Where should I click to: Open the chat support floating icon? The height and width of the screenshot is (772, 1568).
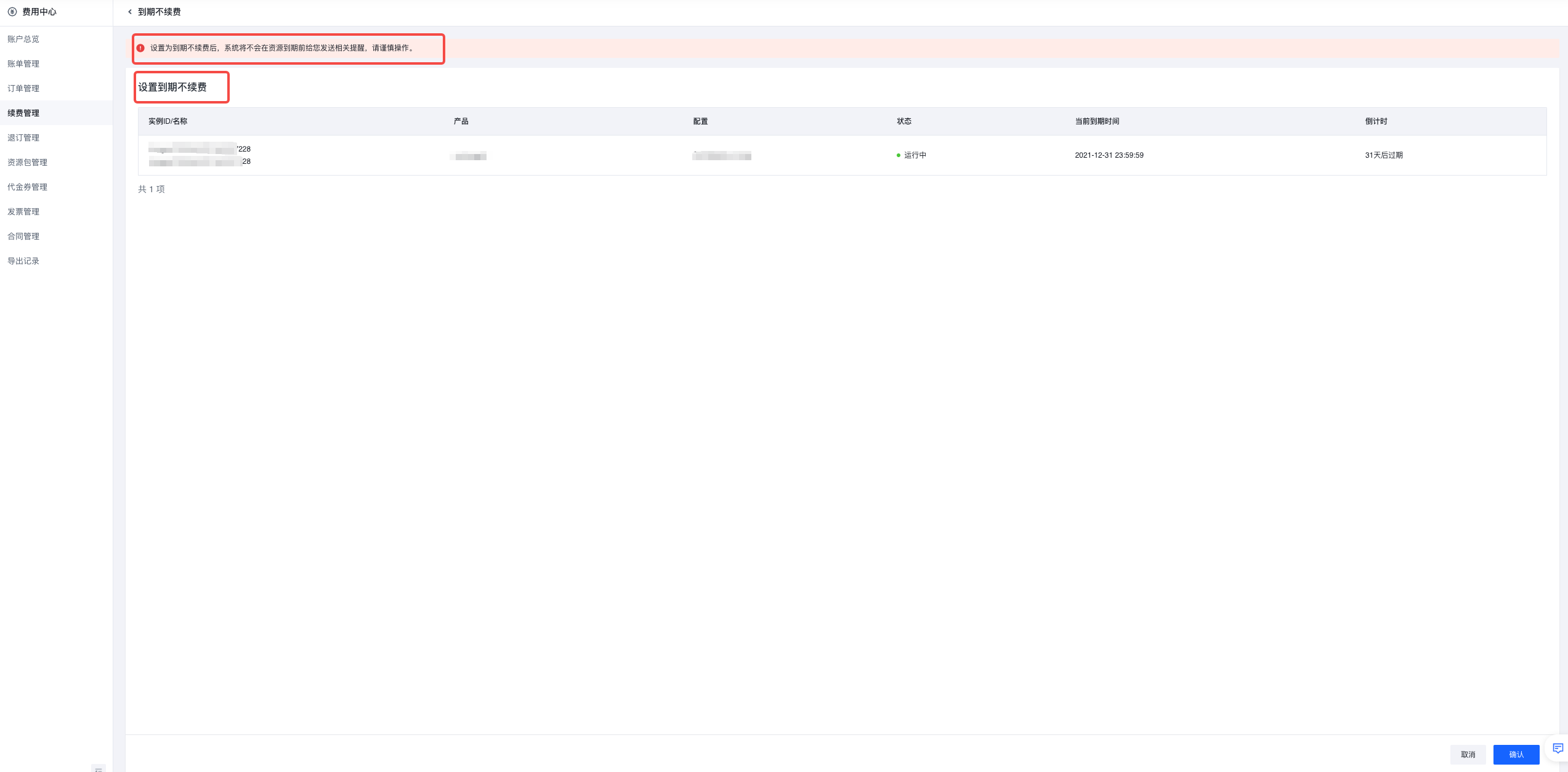pyautogui.click(x=1558, y=748)
